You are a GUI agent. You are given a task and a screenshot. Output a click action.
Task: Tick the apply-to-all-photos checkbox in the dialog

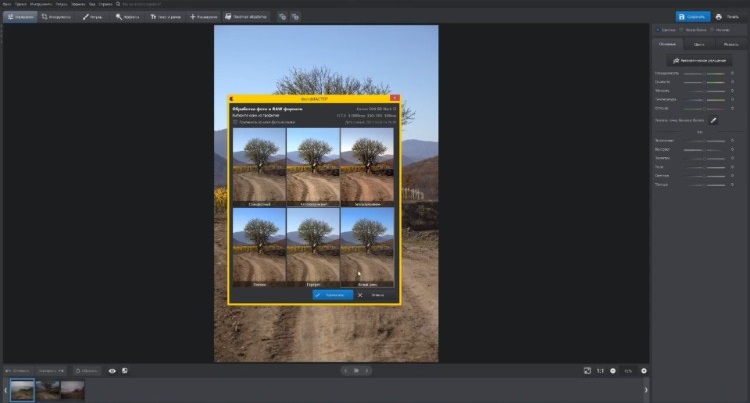click(x=236, y=122)
